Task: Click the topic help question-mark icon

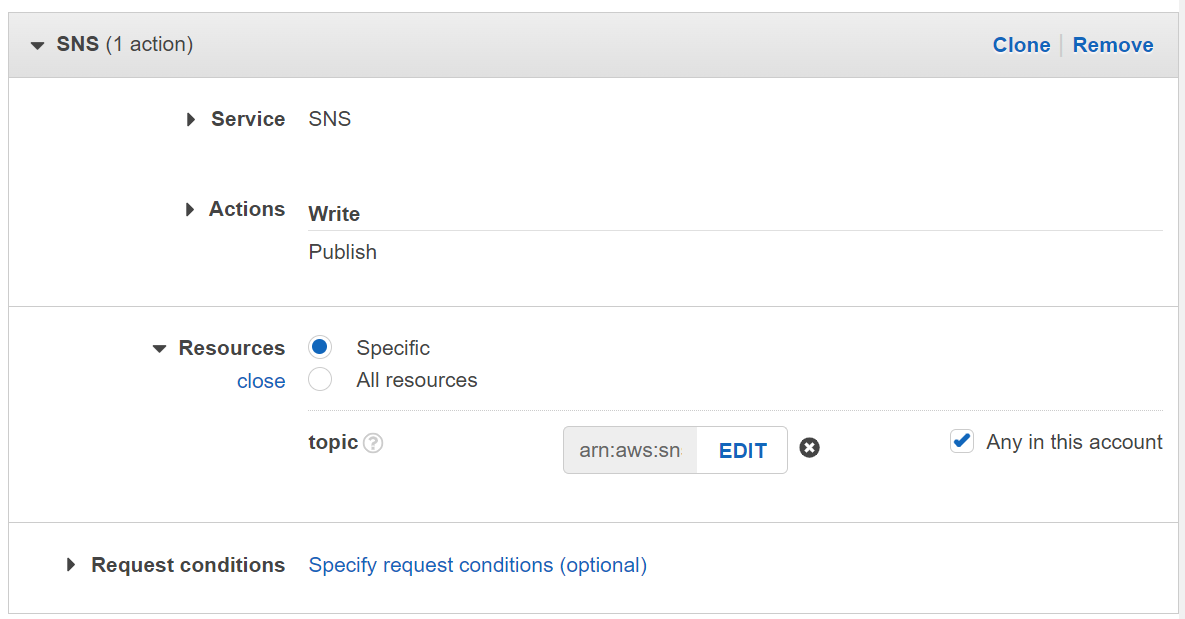Action: click(373, 443)
